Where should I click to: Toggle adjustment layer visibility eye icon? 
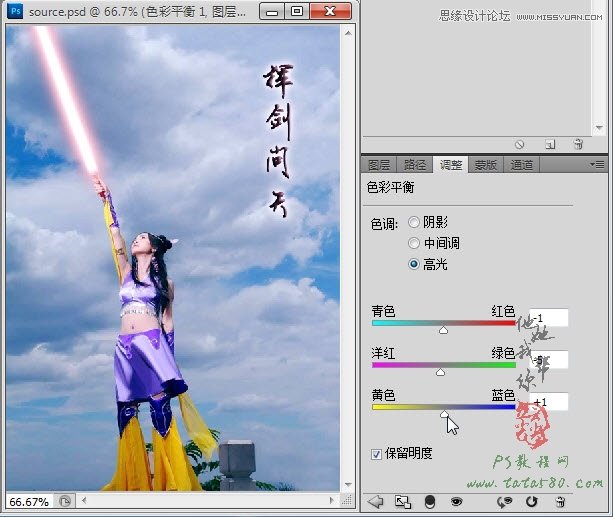[x=457, y=502]
